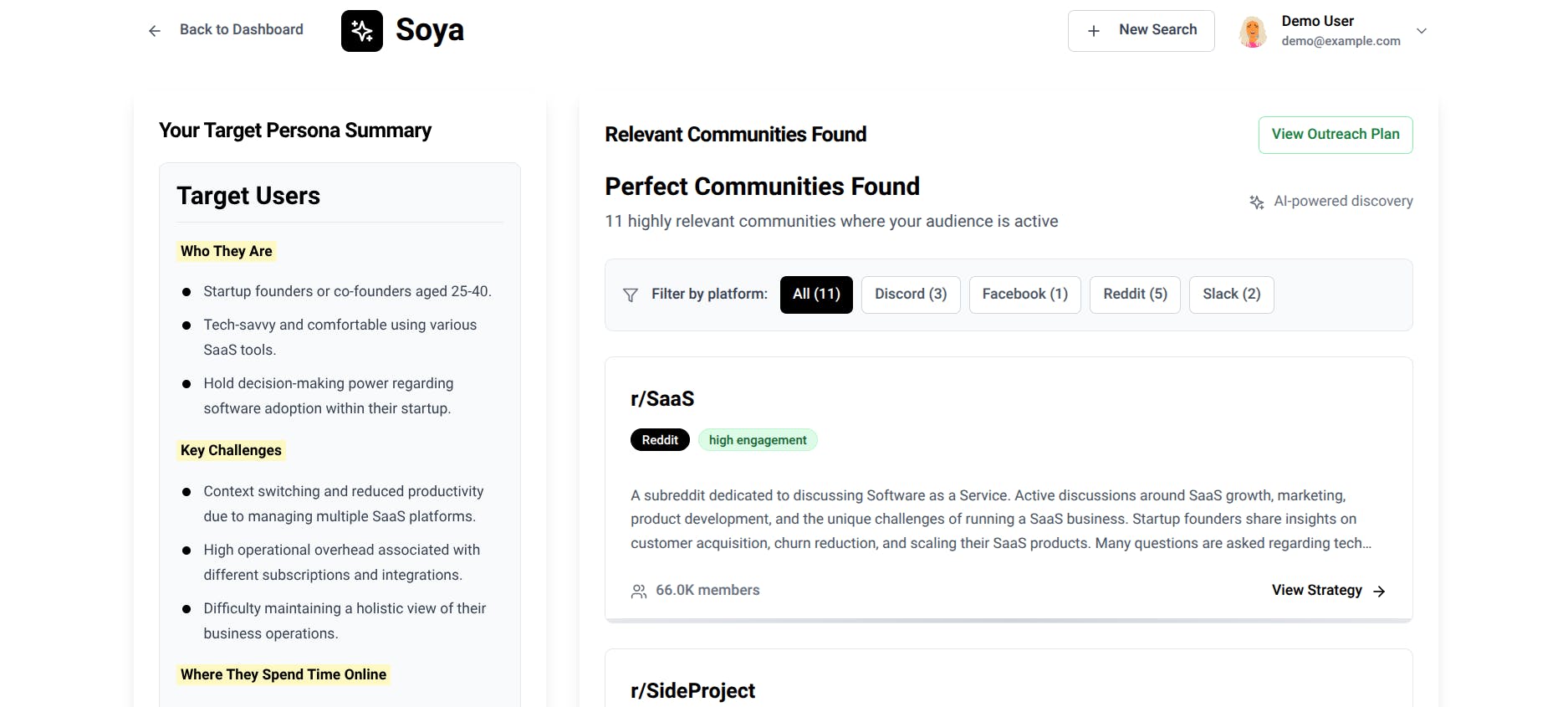Click the AI-powered discovery sparkle icon

[x=1257, y=202]
